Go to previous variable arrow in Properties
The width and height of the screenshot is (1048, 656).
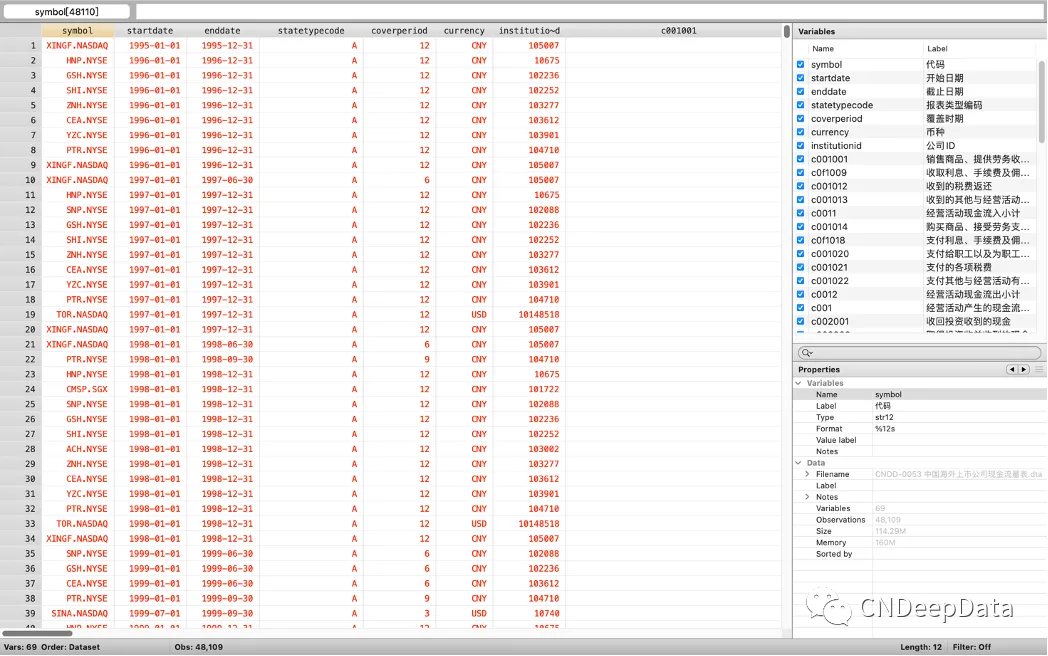(1012, 370)
